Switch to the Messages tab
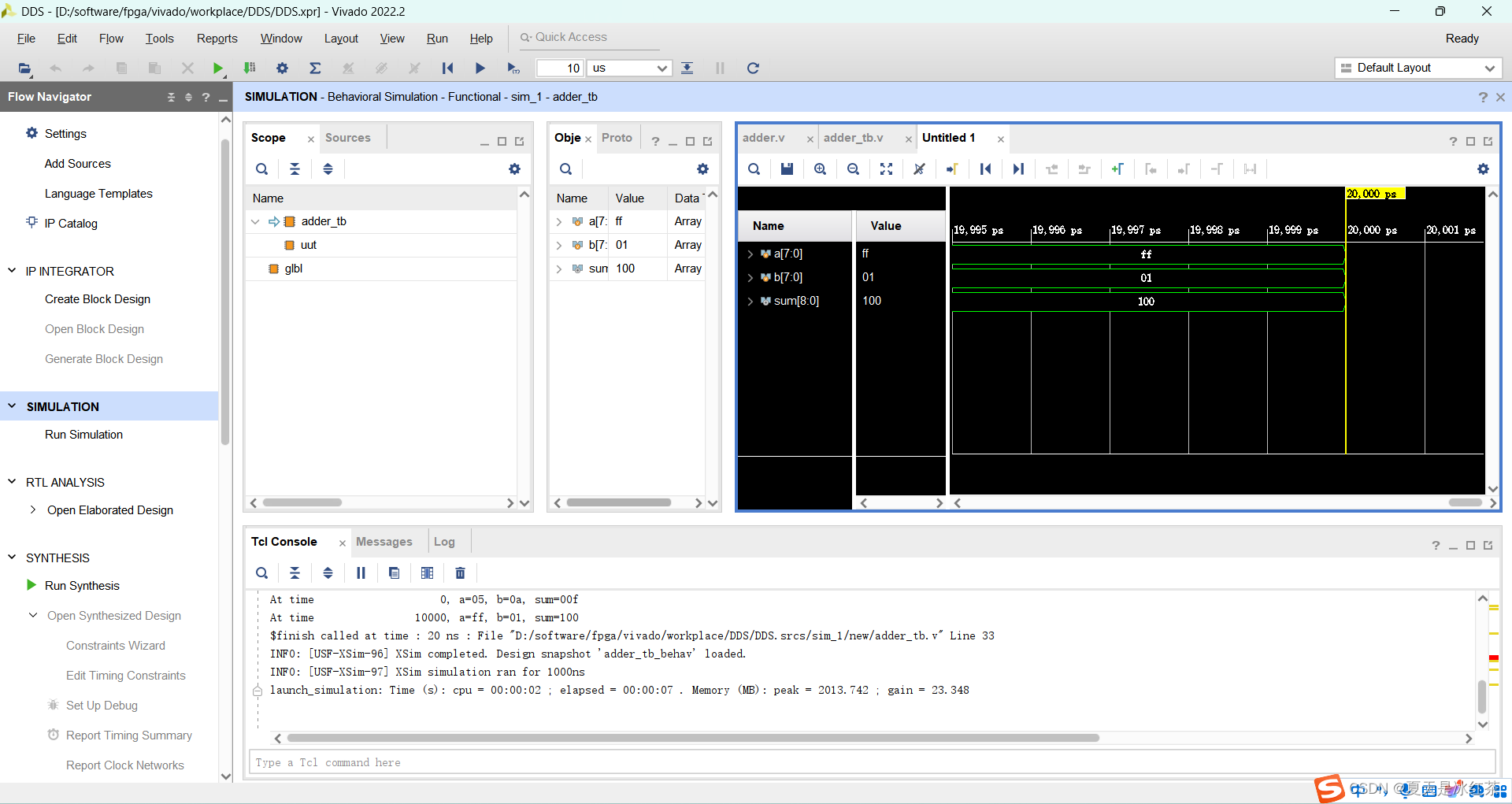This screenshot has height=804, width=1512. (x=384, y=542)
